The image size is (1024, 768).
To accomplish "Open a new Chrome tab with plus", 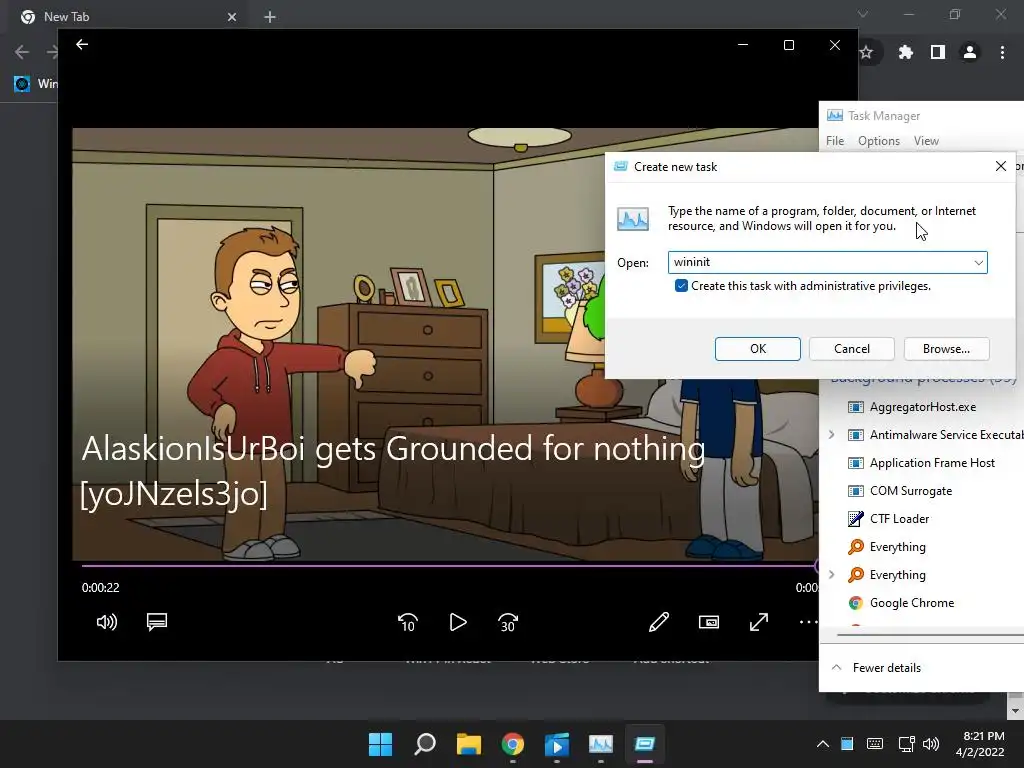I will coord(270,17).
